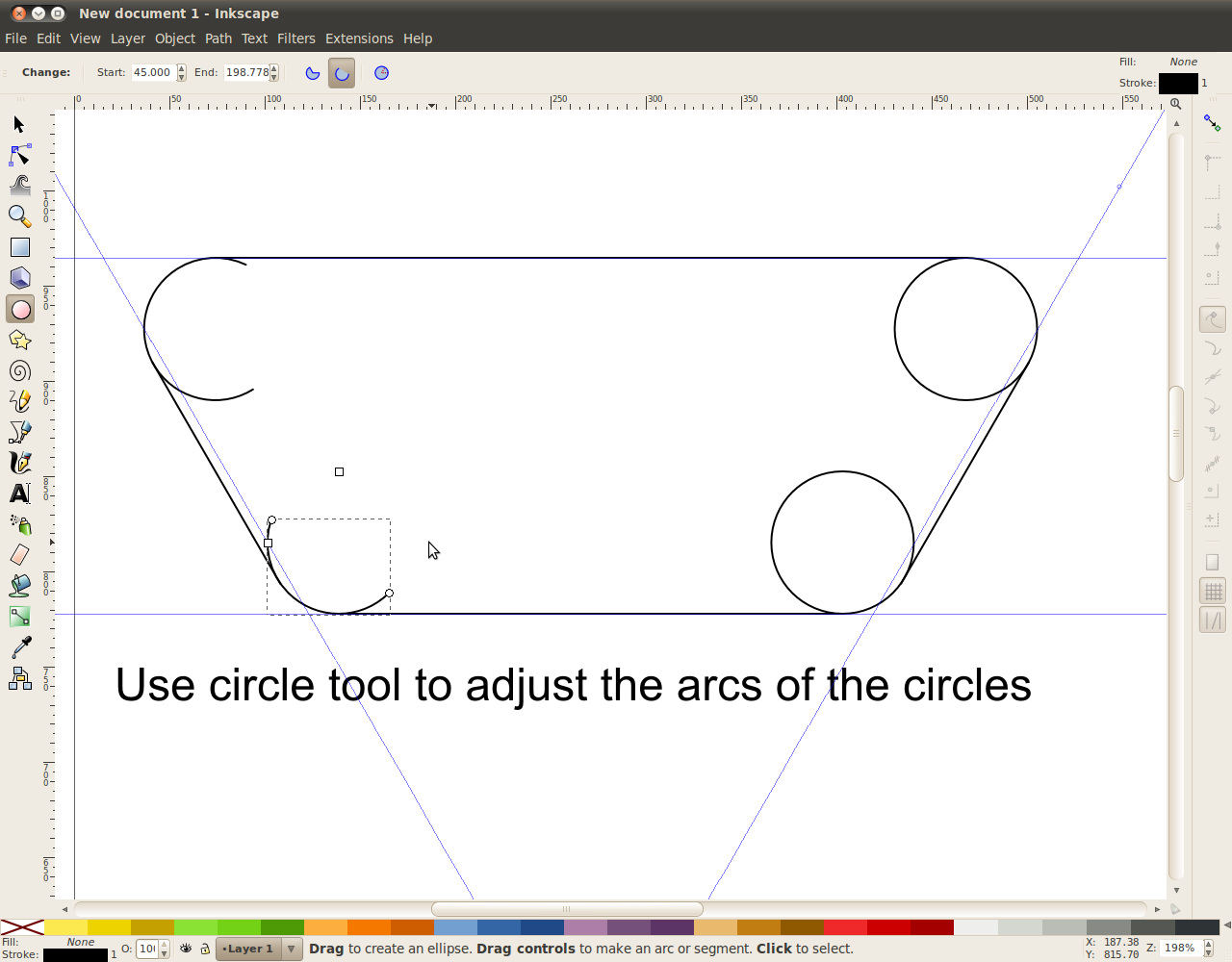Select the Color Picker dropper tool
The image size is (1232, 962).
20,647
